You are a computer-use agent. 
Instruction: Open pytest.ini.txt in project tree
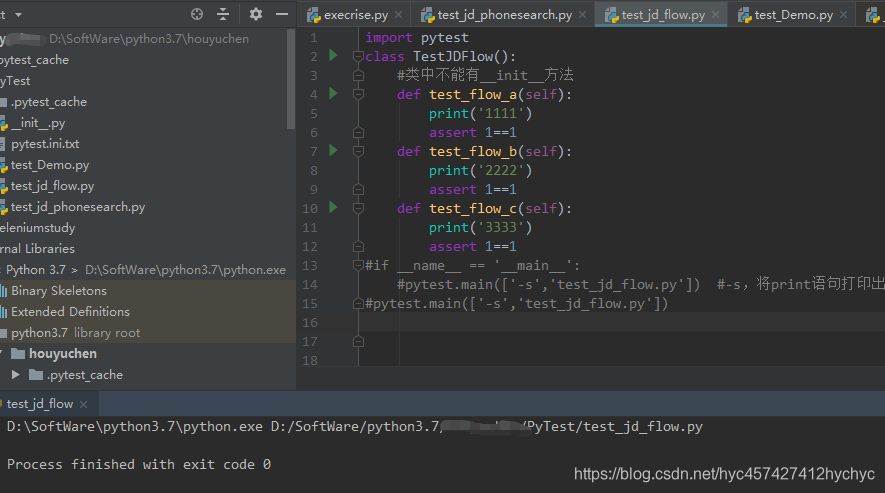(45, 144)
